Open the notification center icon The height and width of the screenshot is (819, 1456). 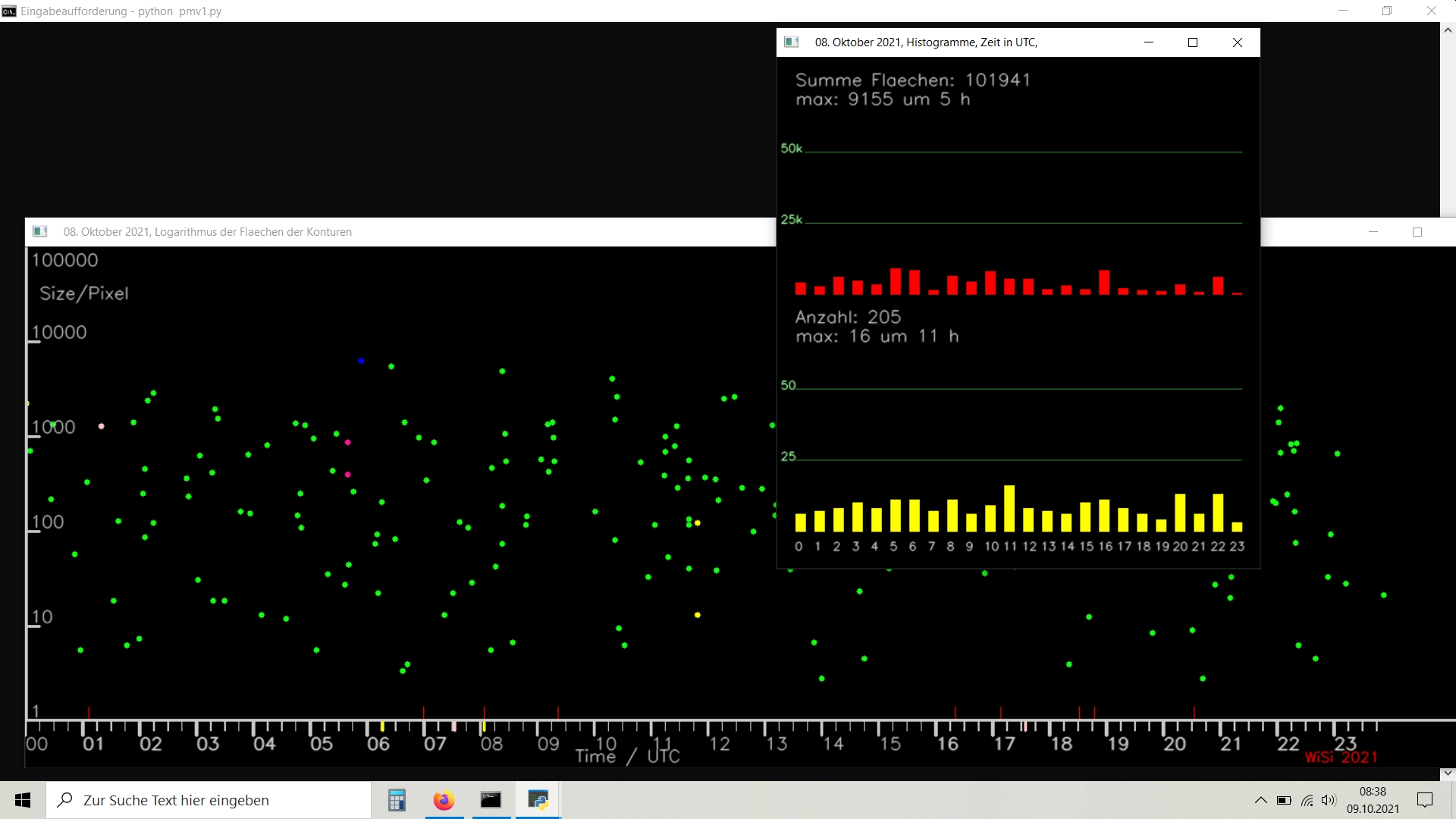(1425, 800)
